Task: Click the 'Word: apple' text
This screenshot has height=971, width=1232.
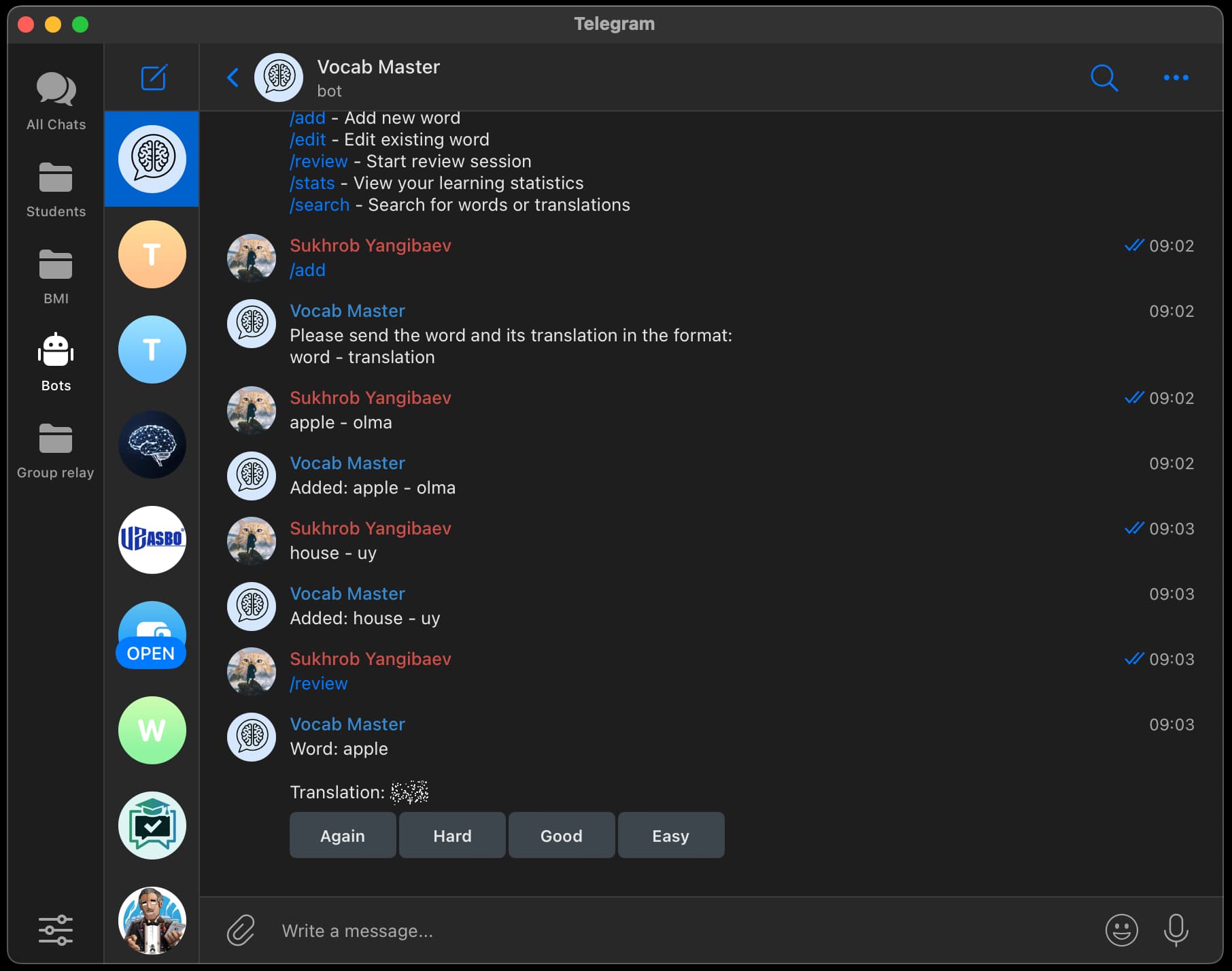Action: pyautogui.click(x=339, y=749)
